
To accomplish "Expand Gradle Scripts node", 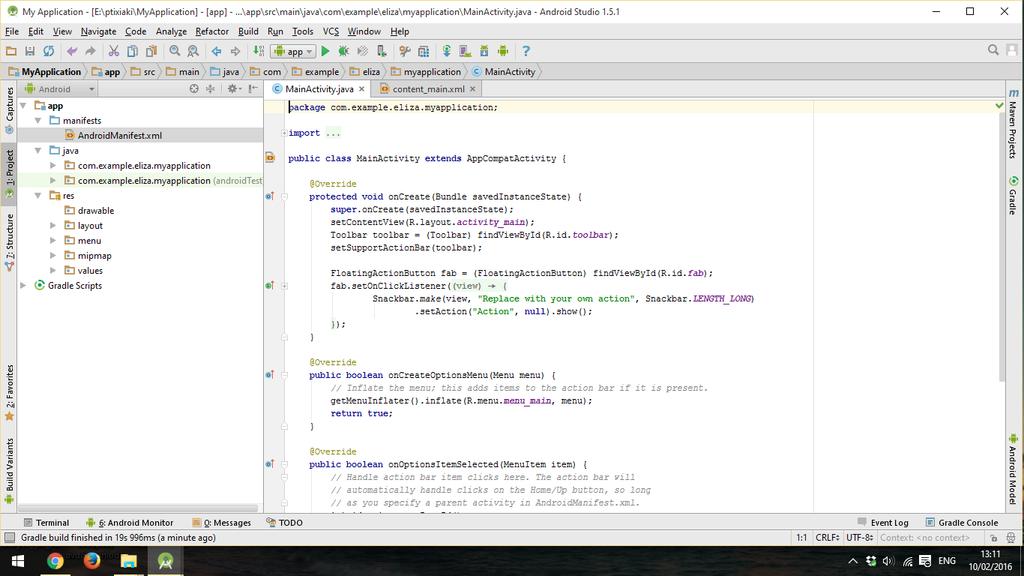I will tap(24, 286).
